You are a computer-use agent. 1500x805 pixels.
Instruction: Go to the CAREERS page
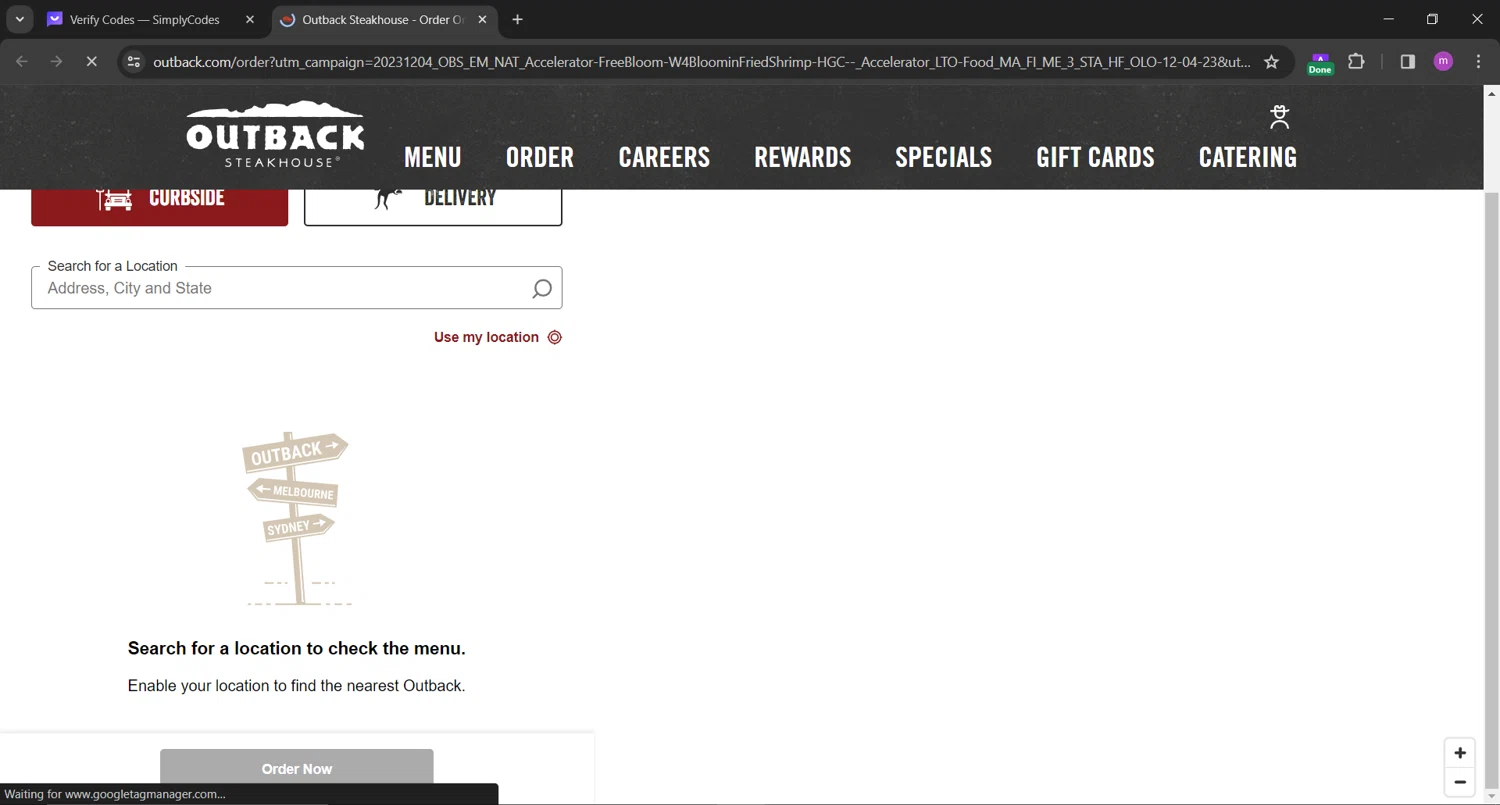coord(664,157)
